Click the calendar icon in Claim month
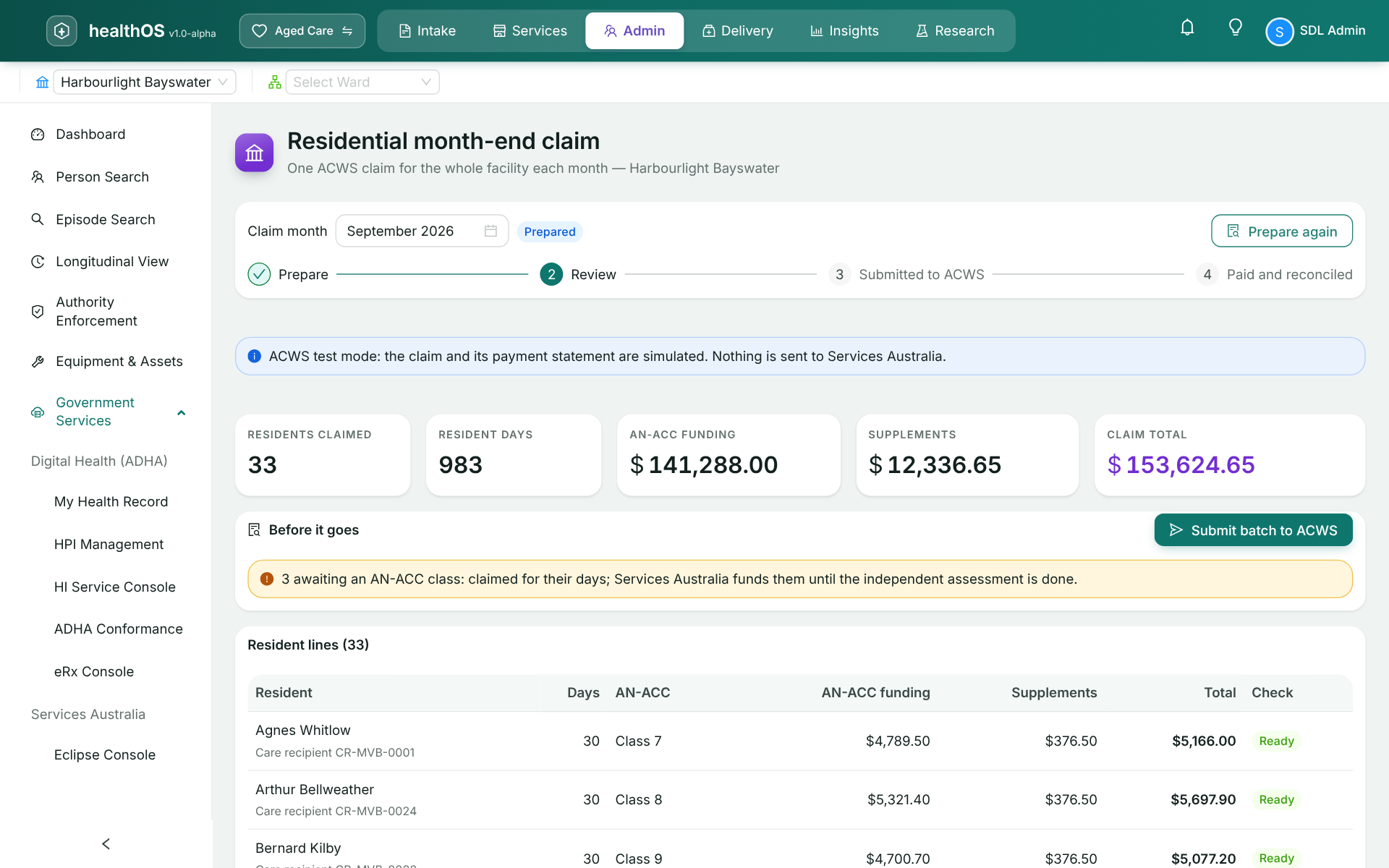 point(490,231)
